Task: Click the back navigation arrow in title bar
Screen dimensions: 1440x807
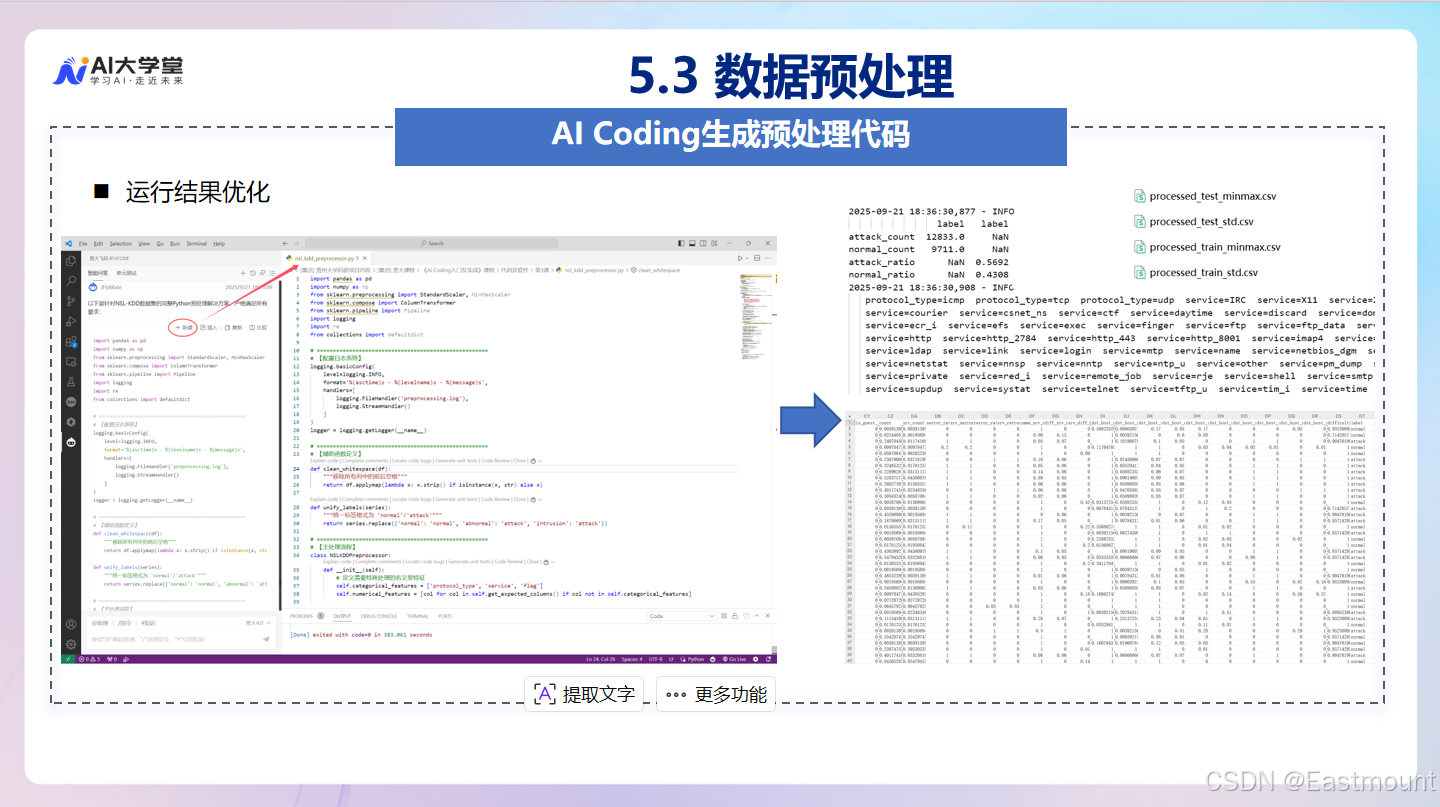Action: click(x=285, y=243)
